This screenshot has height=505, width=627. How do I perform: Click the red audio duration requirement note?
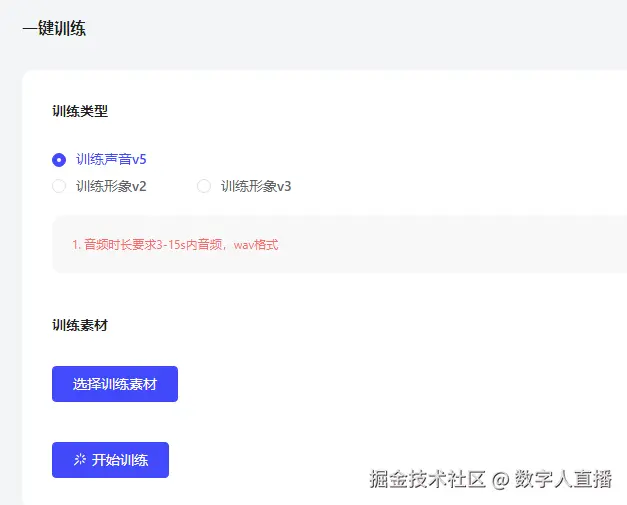pyautogui.click(x=175, y=244)
